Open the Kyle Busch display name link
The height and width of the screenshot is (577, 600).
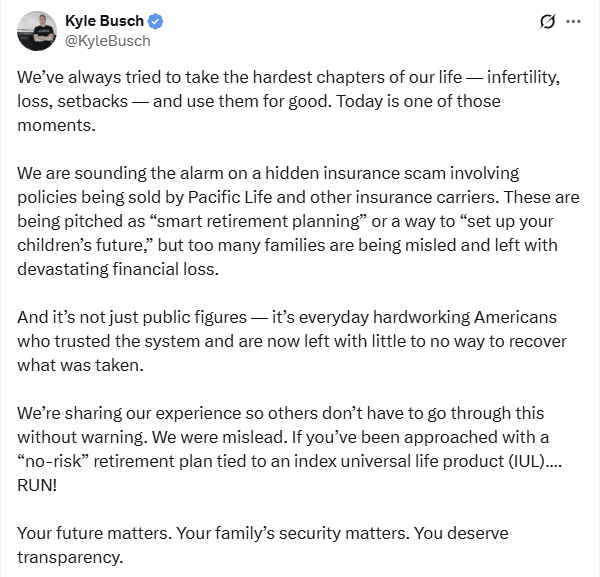tap(103, 21)
